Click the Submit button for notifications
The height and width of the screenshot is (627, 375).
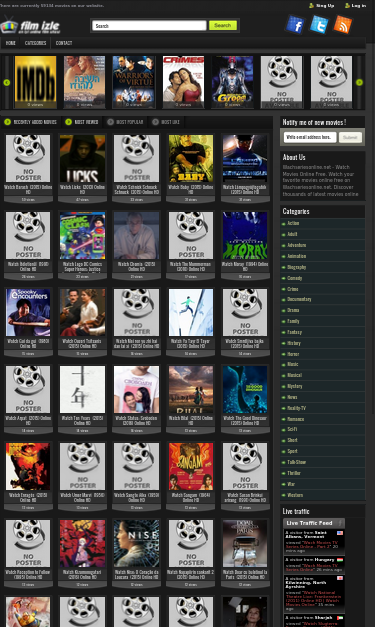350,137
